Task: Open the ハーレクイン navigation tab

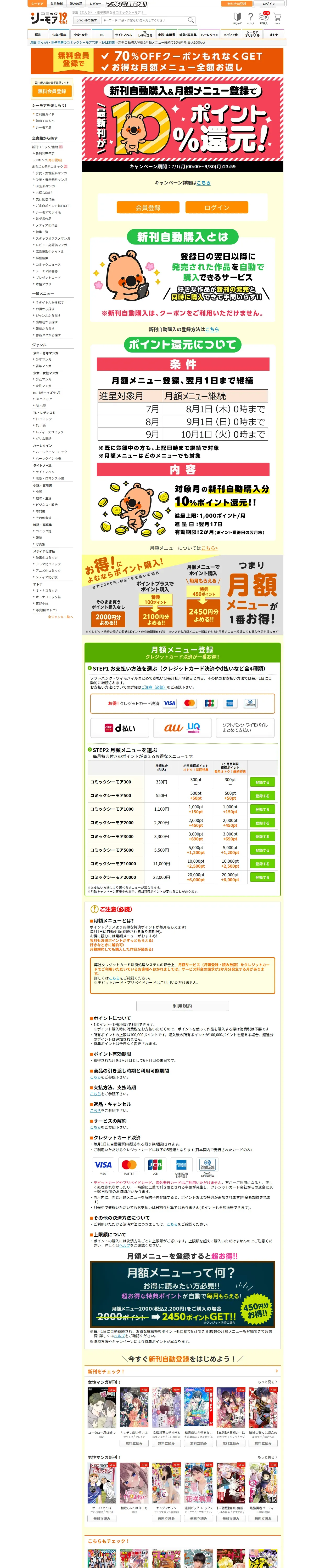Action: pos(209,35)
